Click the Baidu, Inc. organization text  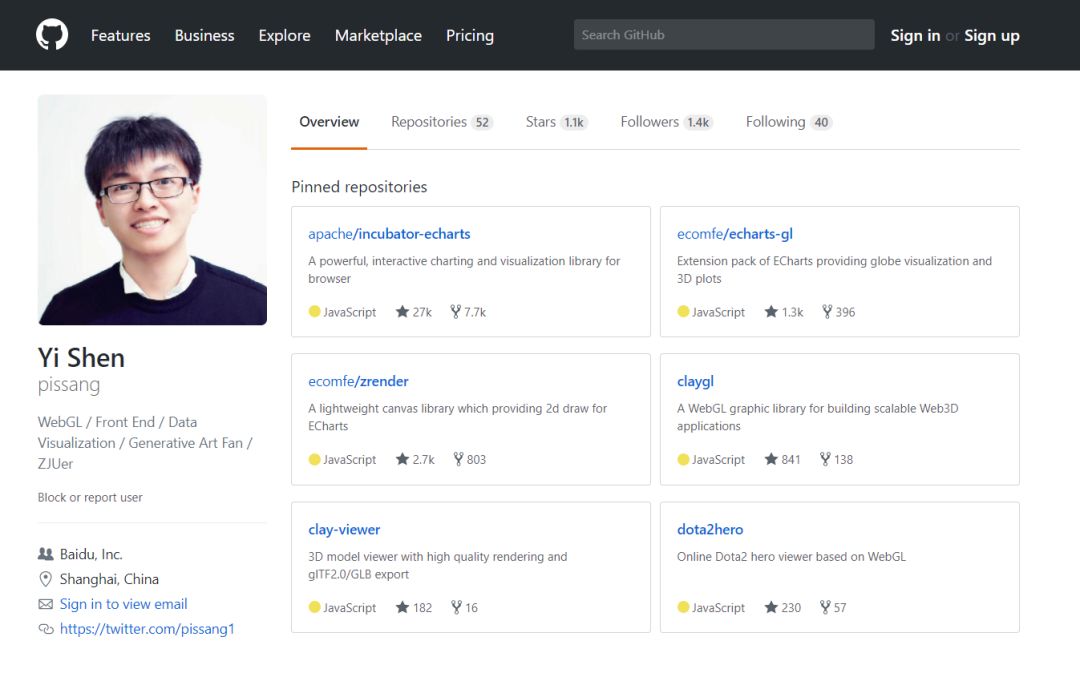click(91, 554)
